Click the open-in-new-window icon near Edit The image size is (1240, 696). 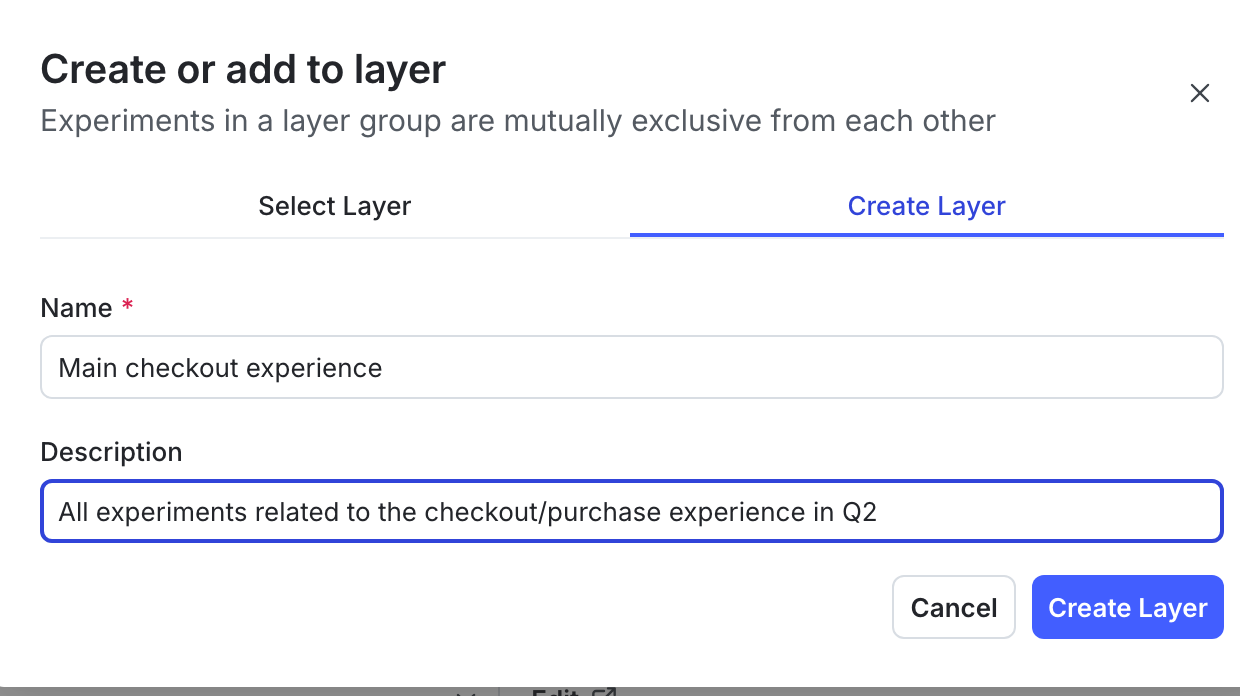(604, 692)
